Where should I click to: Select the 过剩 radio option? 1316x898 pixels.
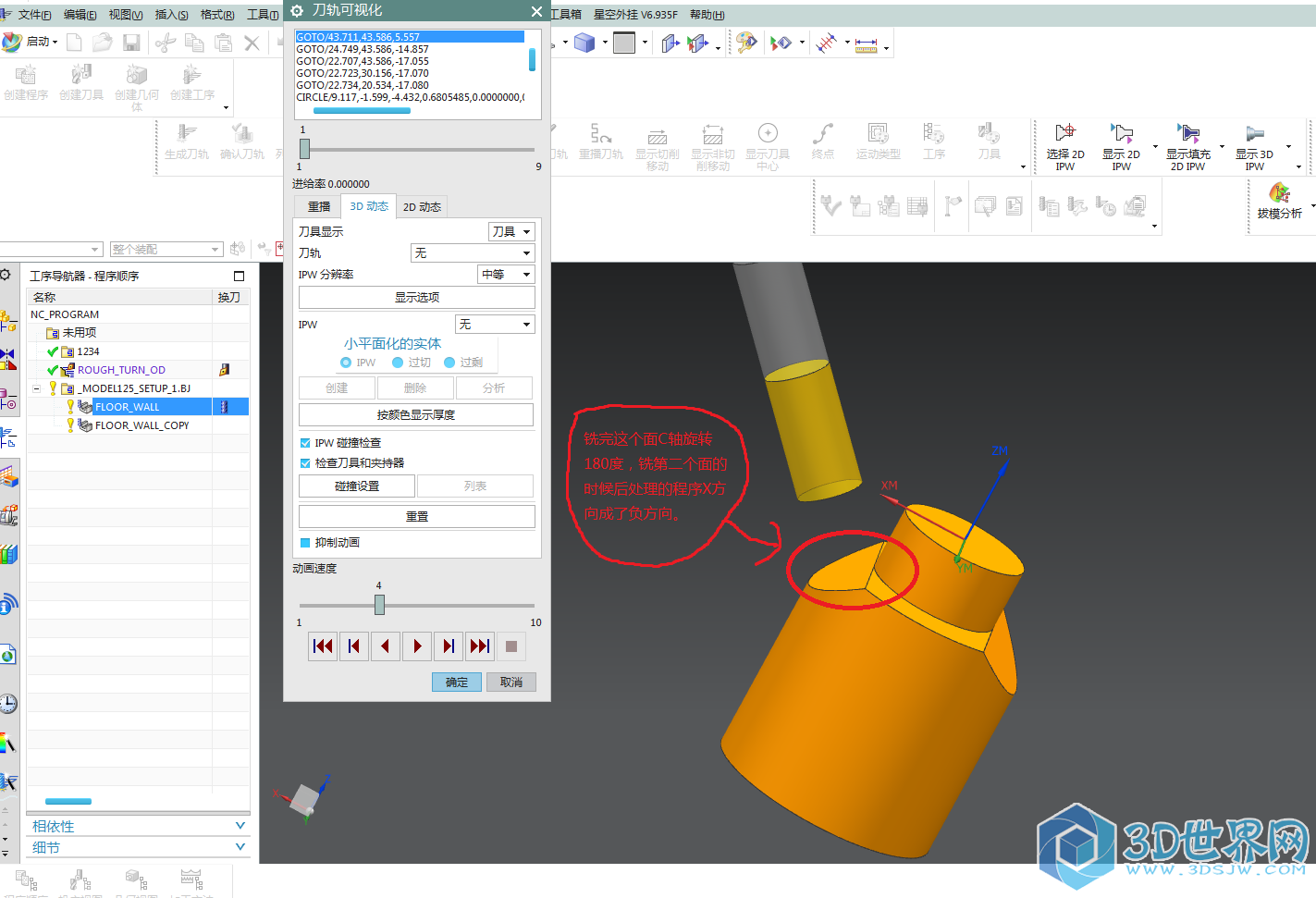coord(449,363)
